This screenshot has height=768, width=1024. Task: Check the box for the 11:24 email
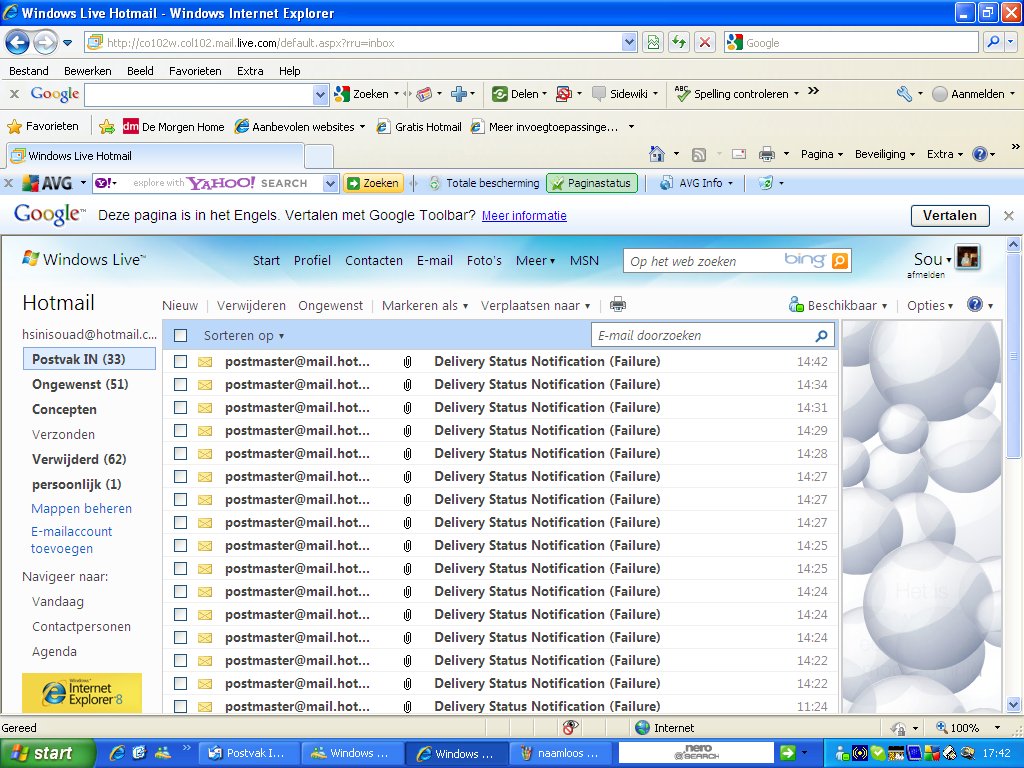point(181,707)
